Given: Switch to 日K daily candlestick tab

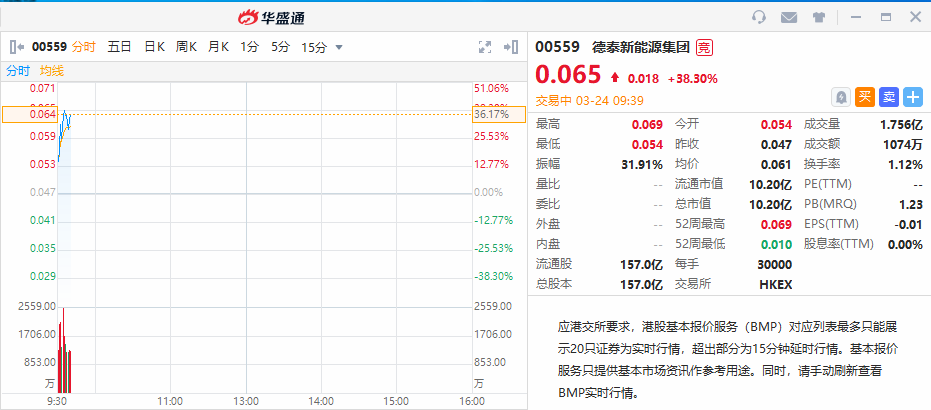Looking at the screenshot, I should tap(154, 47).
